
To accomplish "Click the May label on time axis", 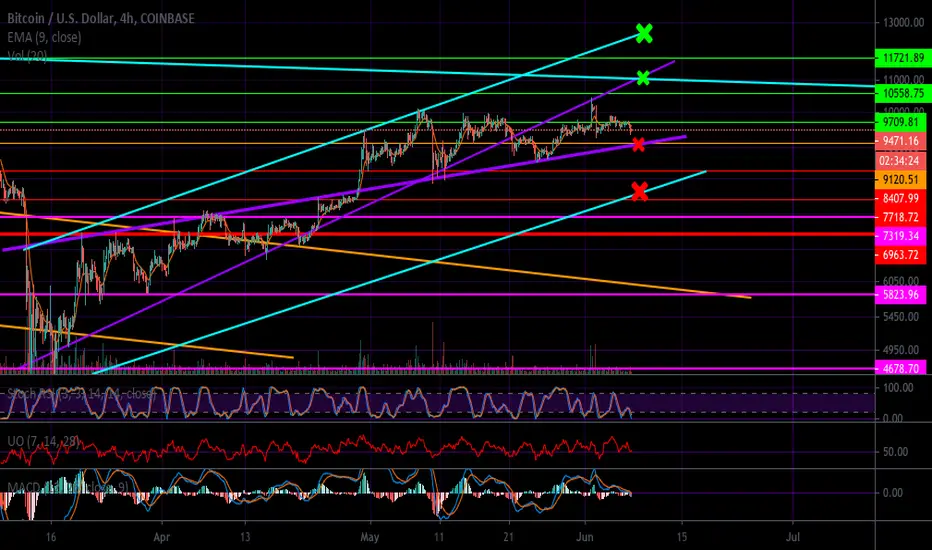I will pos(370,537).
